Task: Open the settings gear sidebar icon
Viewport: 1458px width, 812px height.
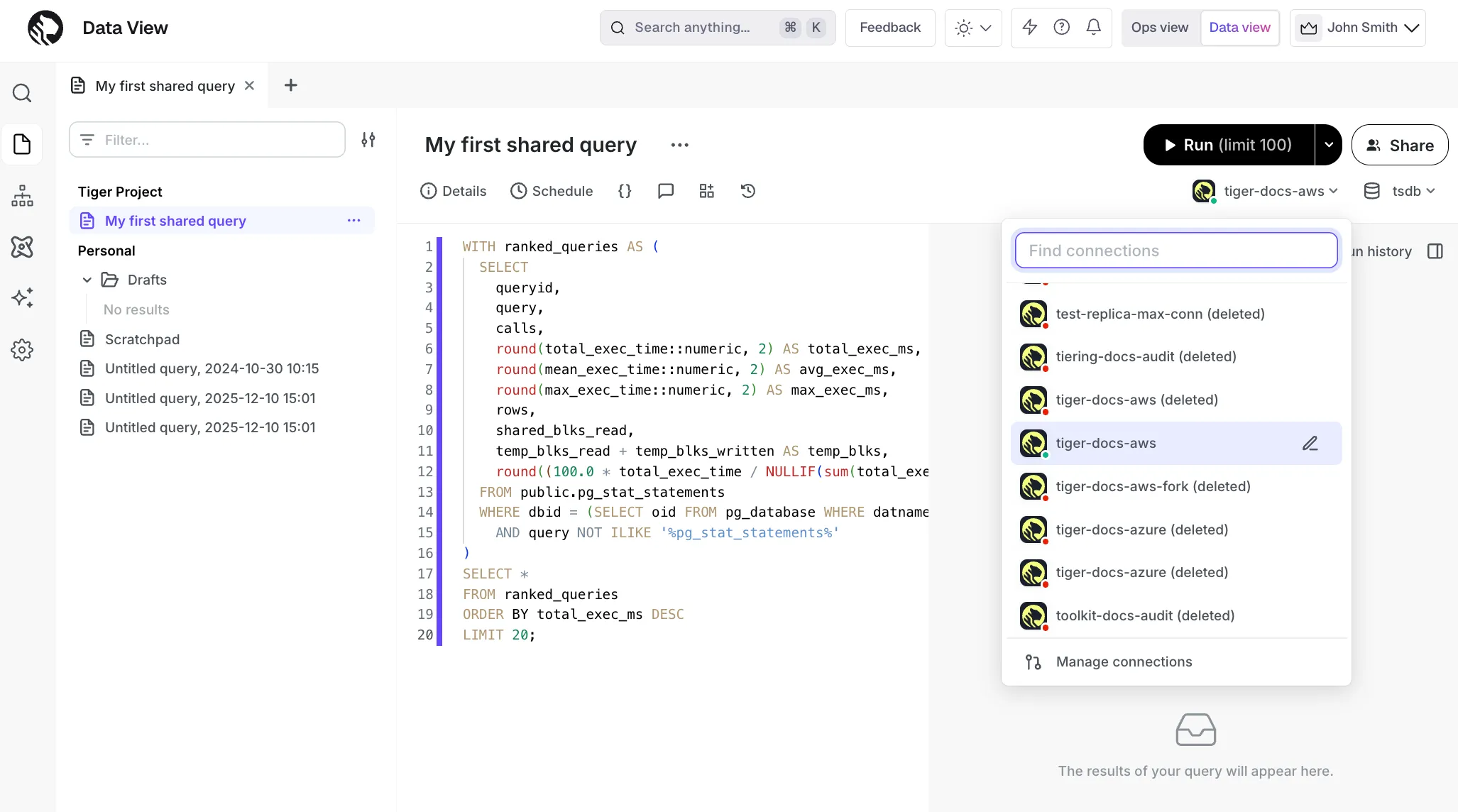Action: coord(22,349)
